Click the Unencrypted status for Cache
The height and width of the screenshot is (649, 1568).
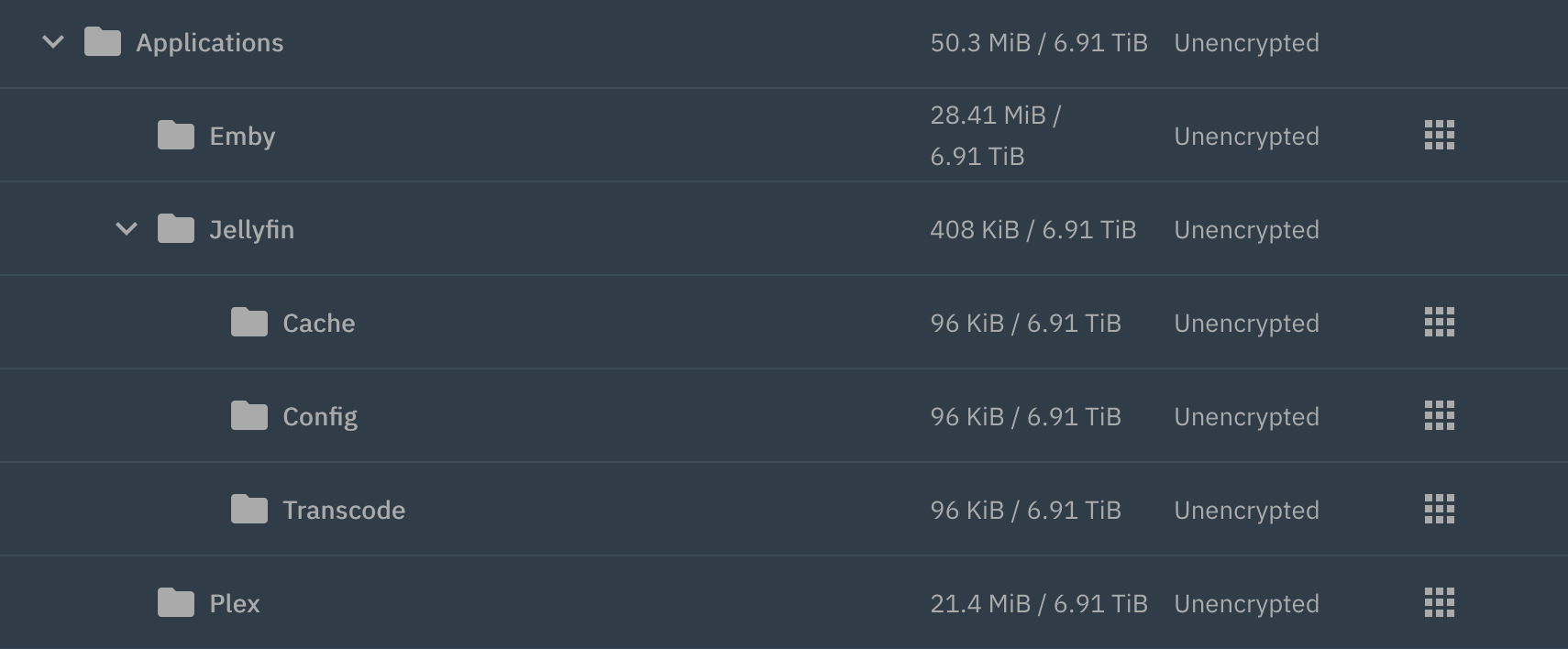point(1246,324)
